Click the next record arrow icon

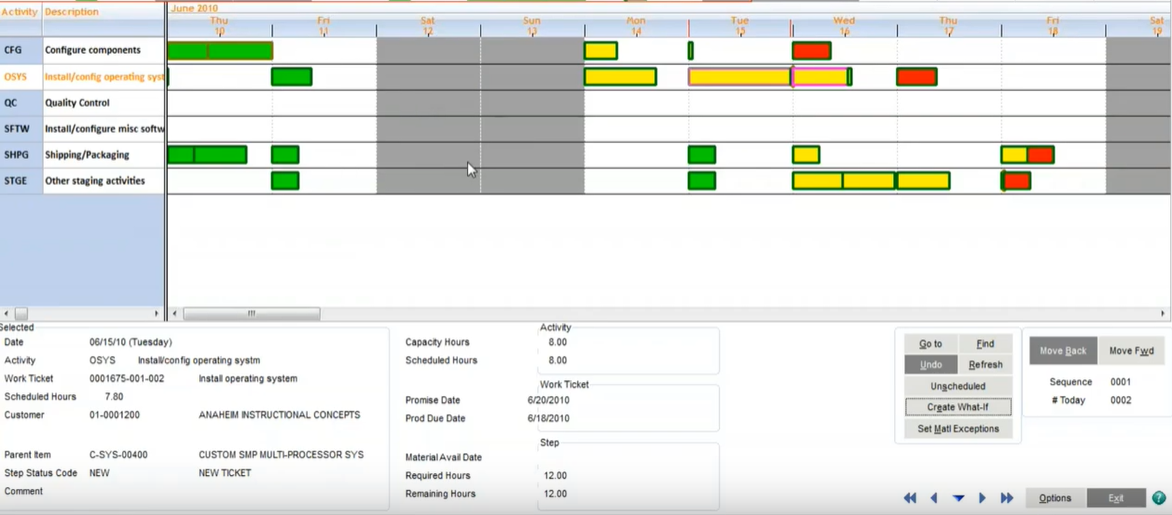coord(982,498)
